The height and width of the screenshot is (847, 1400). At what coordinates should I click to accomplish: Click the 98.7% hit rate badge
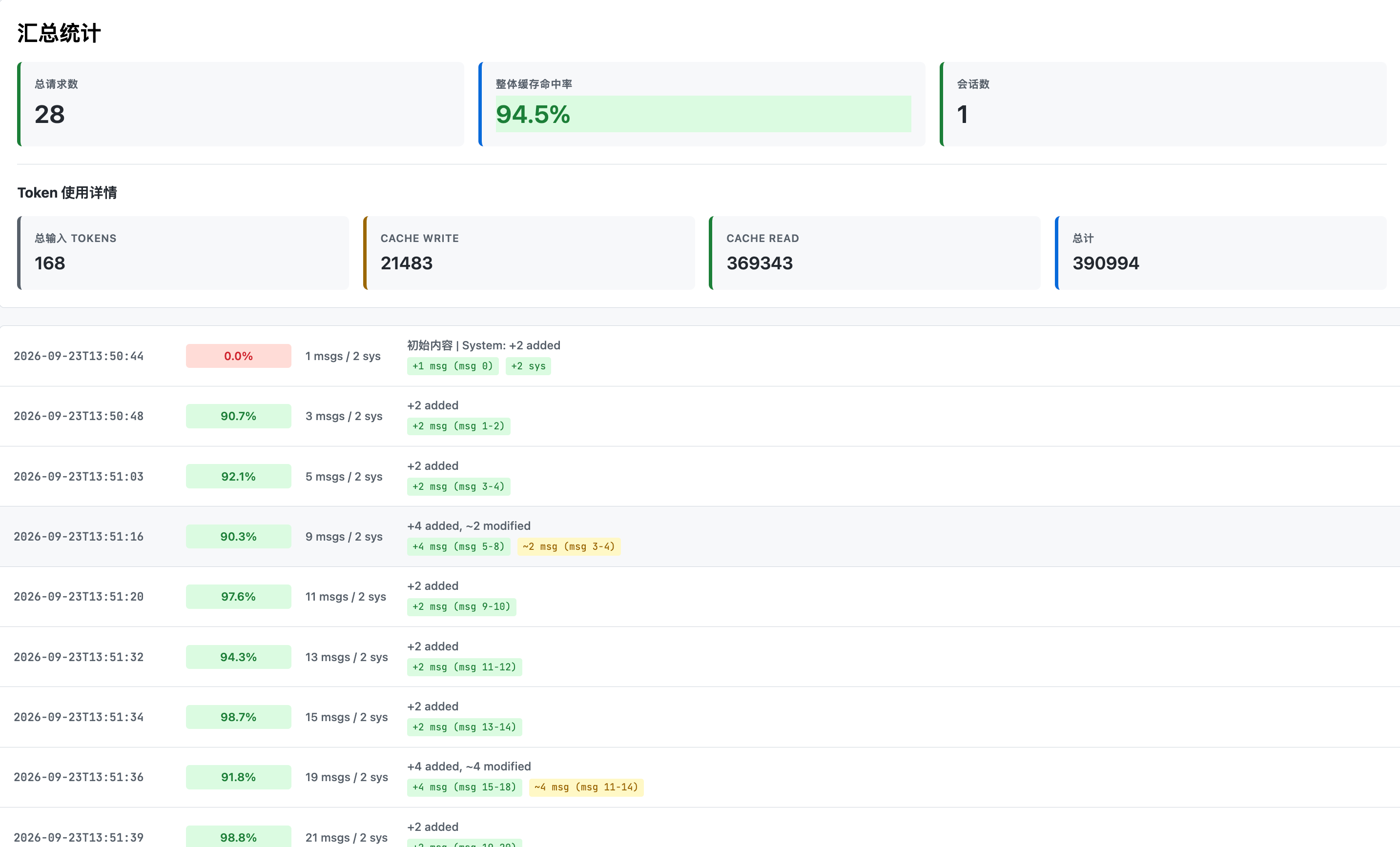(238, 717)
